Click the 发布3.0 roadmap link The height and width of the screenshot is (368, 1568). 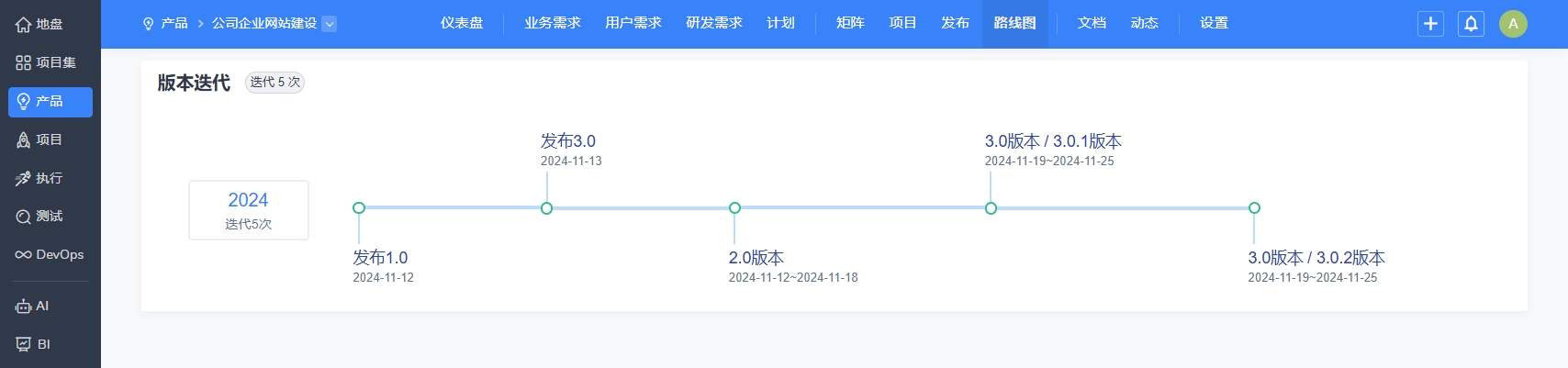tap(567, 141)
